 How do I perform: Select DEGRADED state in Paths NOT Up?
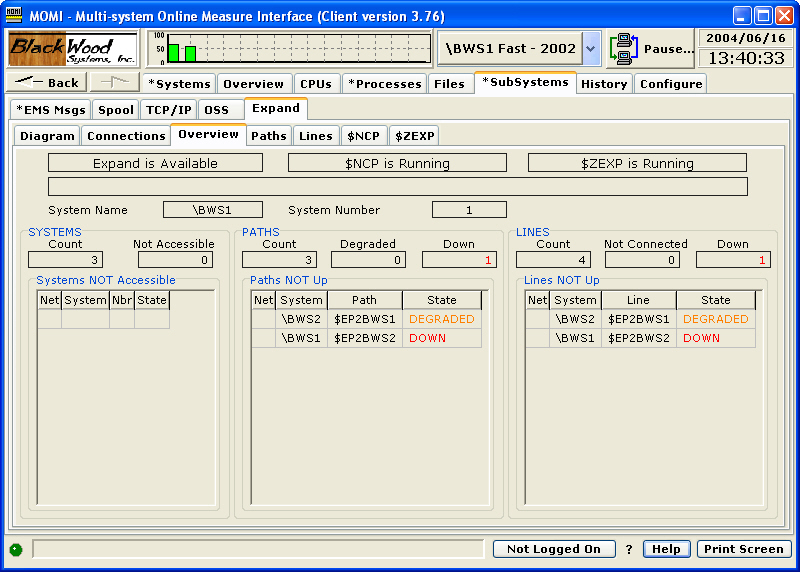441,319
